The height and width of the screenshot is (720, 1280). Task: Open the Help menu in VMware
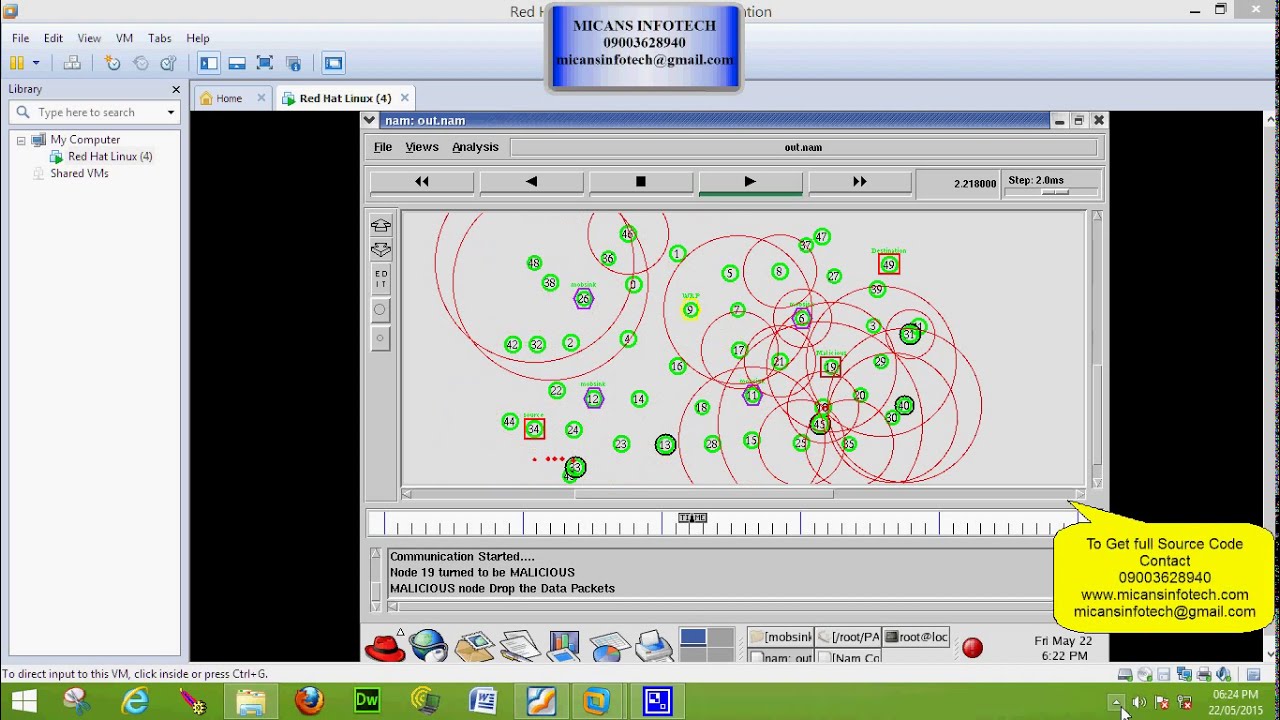click(x=198, y=38)
